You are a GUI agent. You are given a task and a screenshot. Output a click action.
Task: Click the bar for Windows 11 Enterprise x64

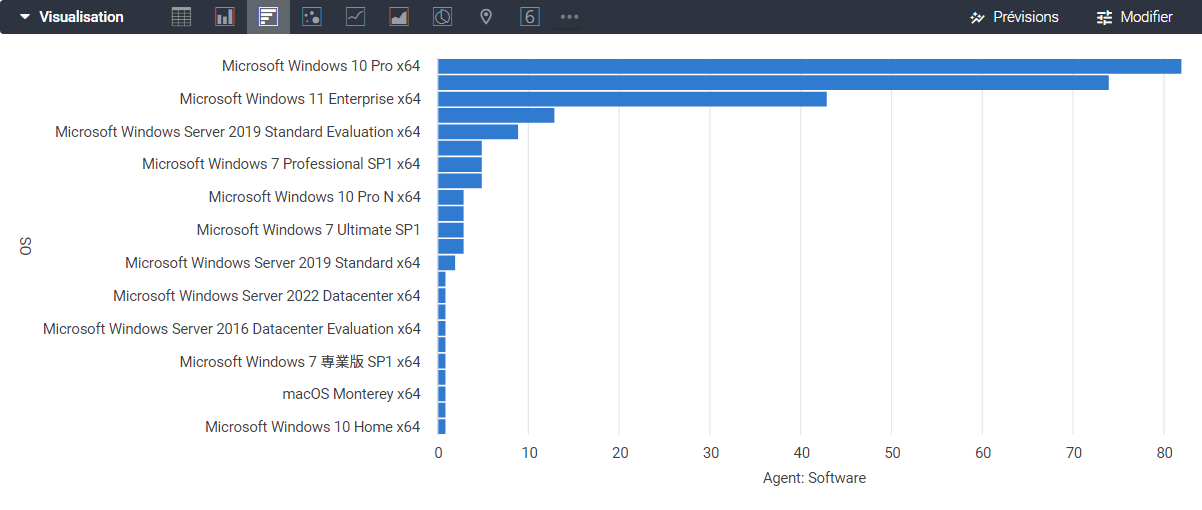pos(633,99)
